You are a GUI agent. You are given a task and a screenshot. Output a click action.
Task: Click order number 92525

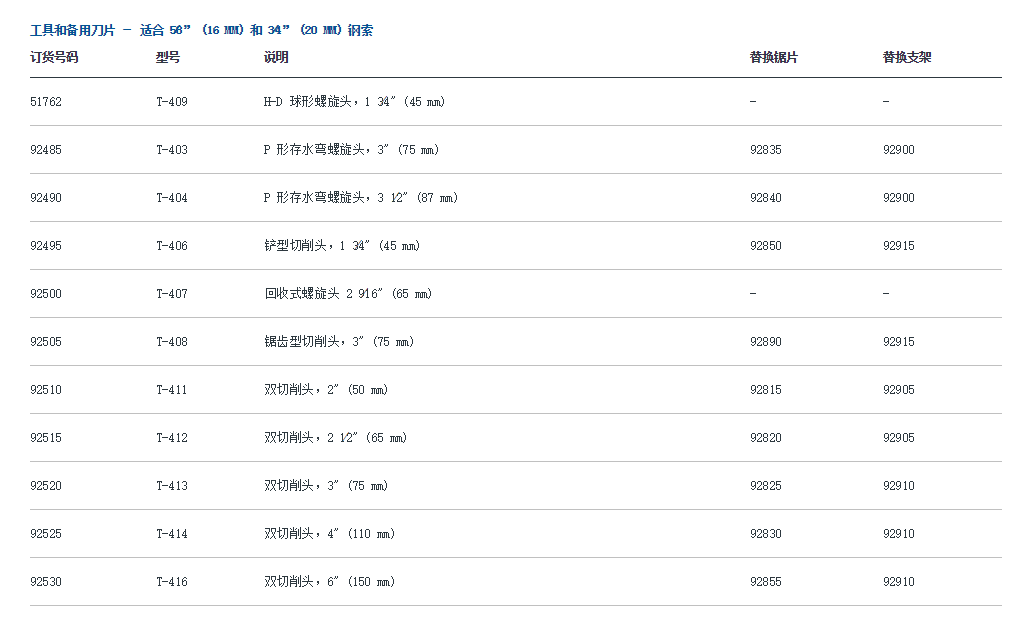click(46, 534)
